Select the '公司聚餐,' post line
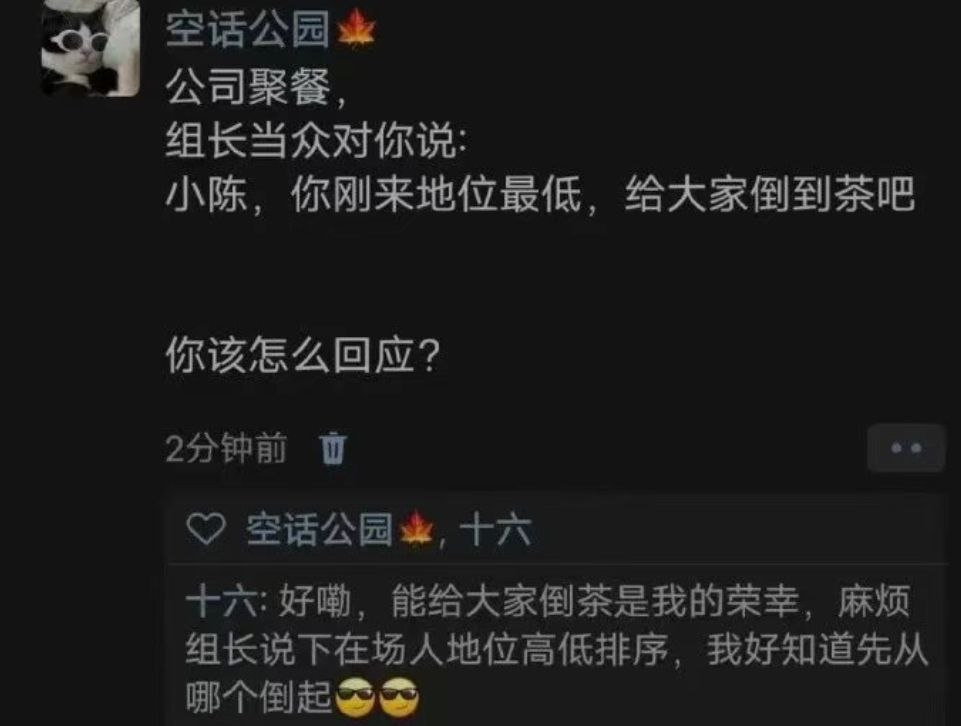This screenshot has width=961, height=726. 256,86
